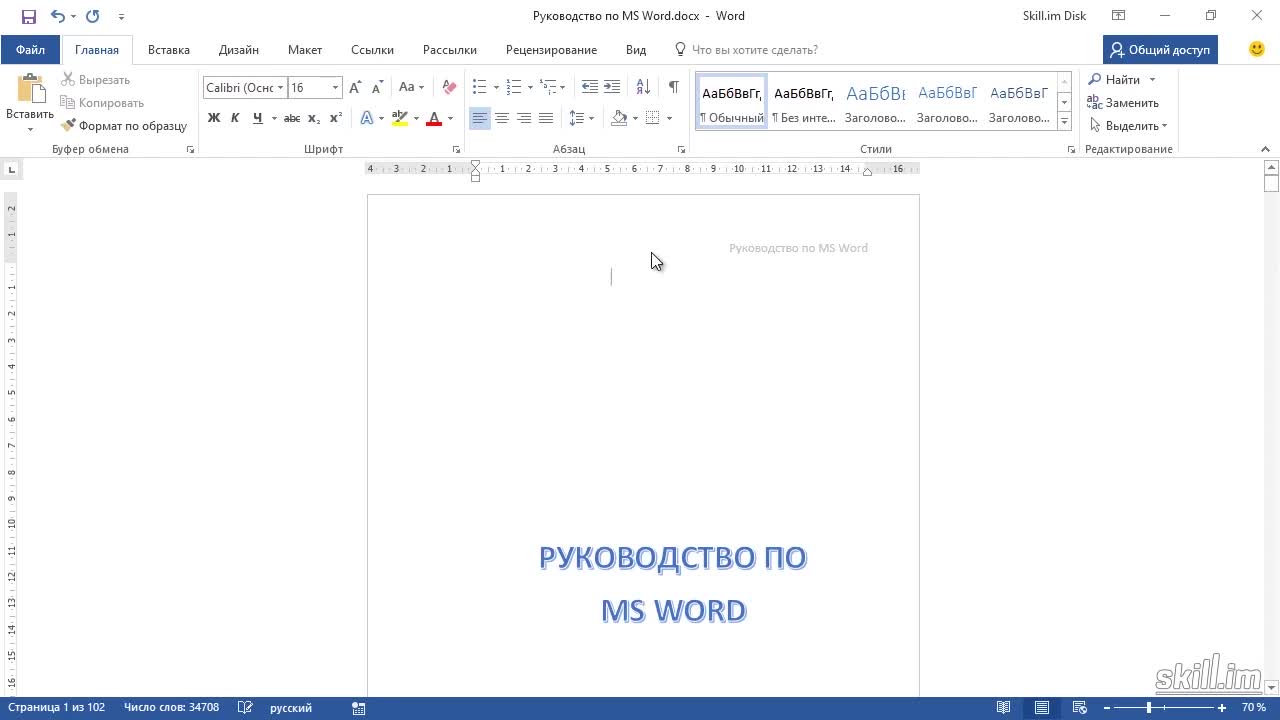Expand the styles gallery
1280x720 pixels.
click(1064, 121)
